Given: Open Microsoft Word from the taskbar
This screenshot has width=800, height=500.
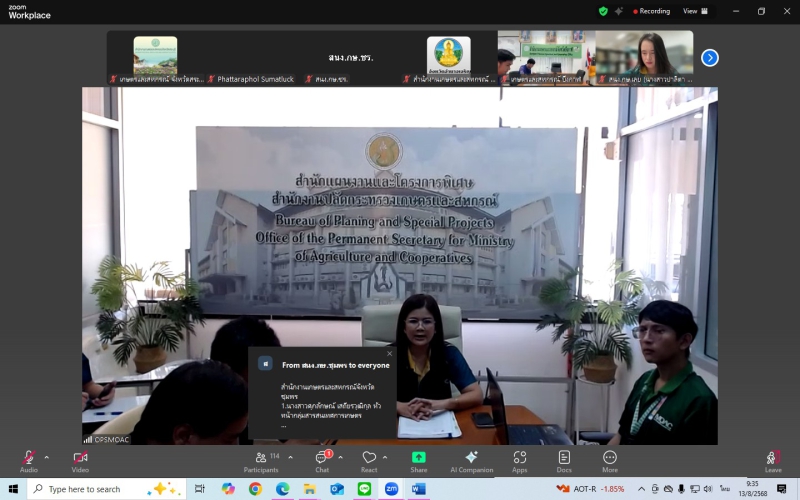Looking at the screenshot, I should (418, 489).
